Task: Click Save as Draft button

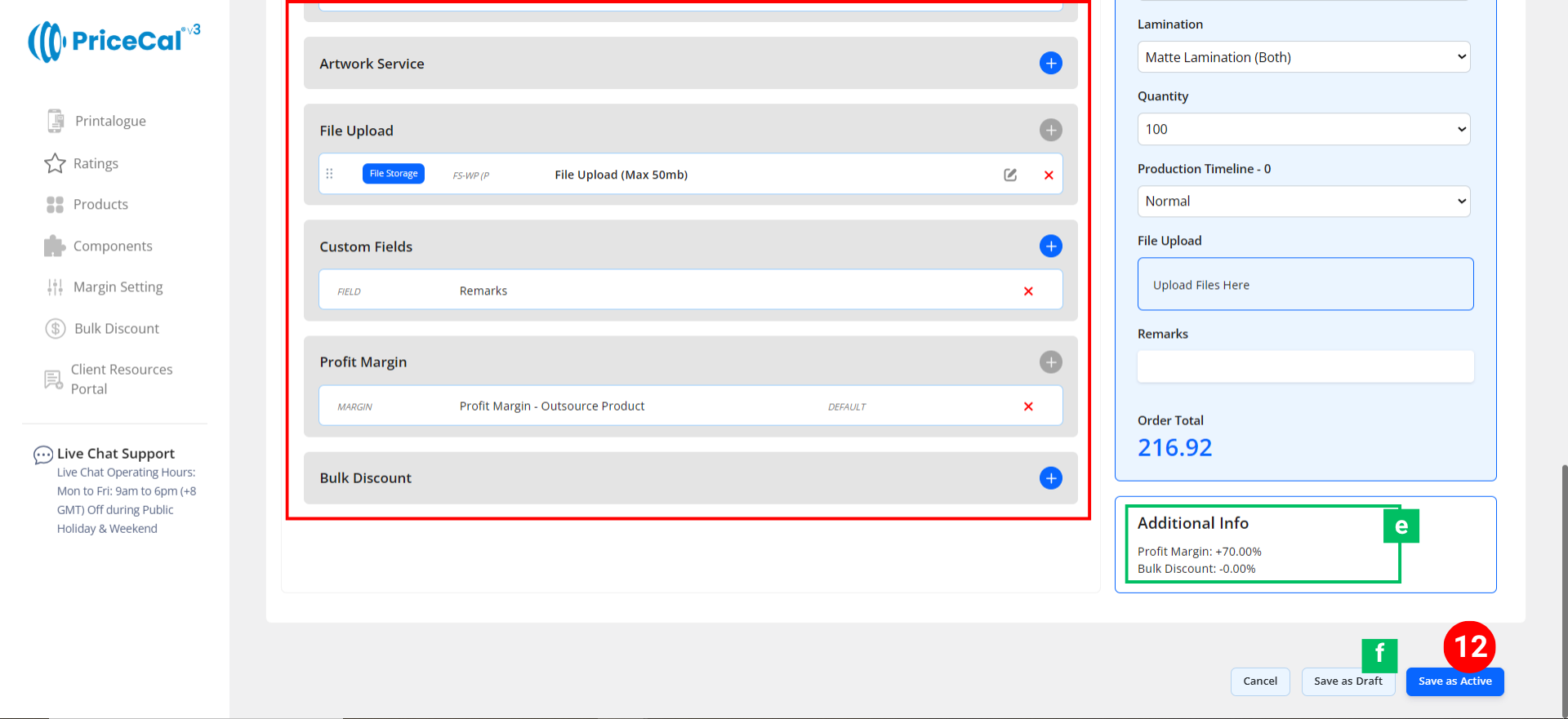Action: point(1347,681)
